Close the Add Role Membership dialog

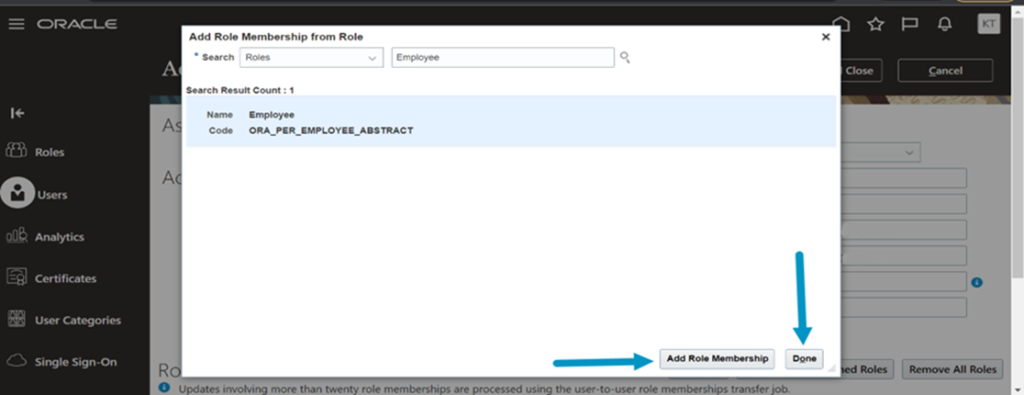pyautogui.click(x=825, y=37)
